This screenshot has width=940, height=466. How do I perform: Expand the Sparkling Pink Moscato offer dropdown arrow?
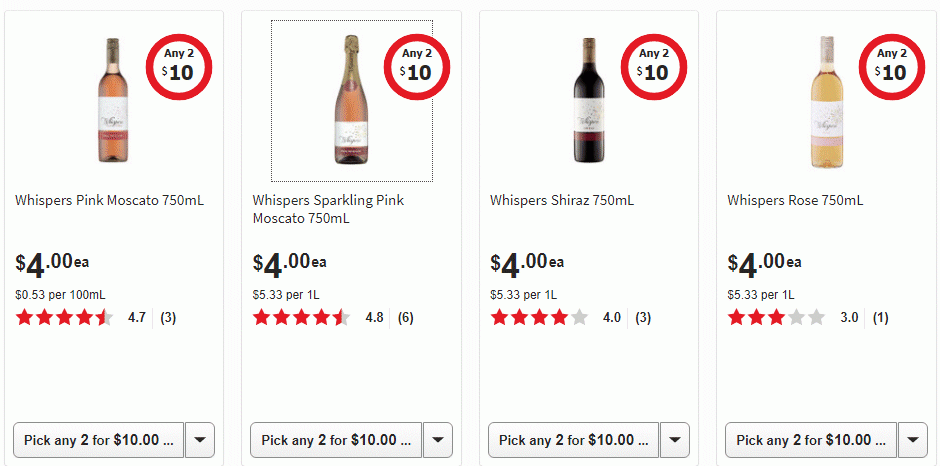[x=438, y=440]
